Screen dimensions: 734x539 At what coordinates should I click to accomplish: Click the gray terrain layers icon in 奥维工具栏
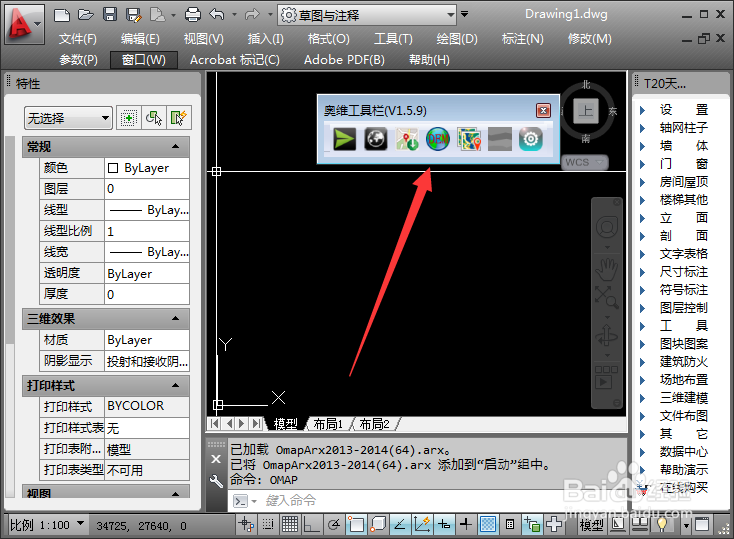pos(499,140)
